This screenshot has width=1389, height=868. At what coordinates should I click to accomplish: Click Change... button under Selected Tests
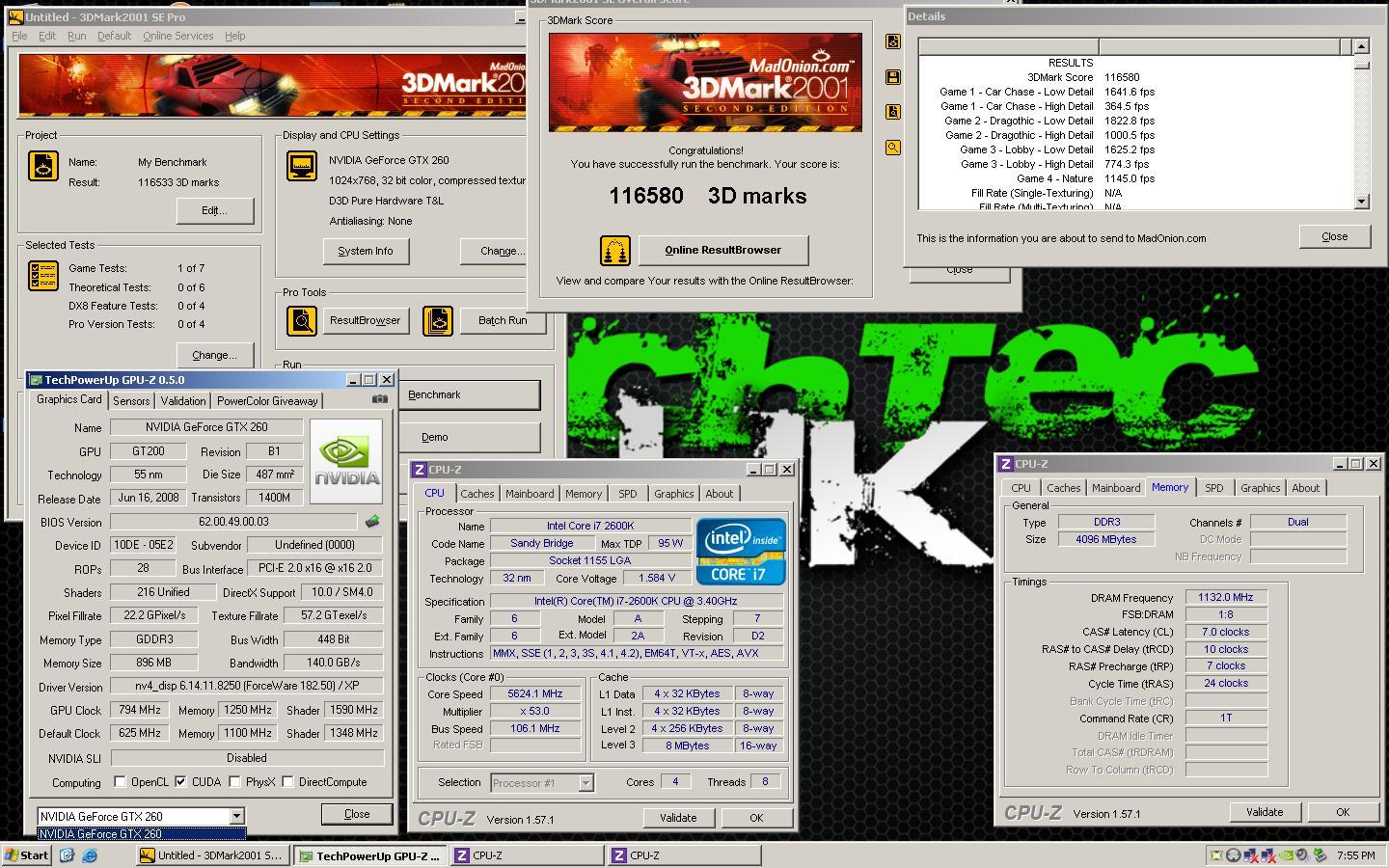point(214,355)
